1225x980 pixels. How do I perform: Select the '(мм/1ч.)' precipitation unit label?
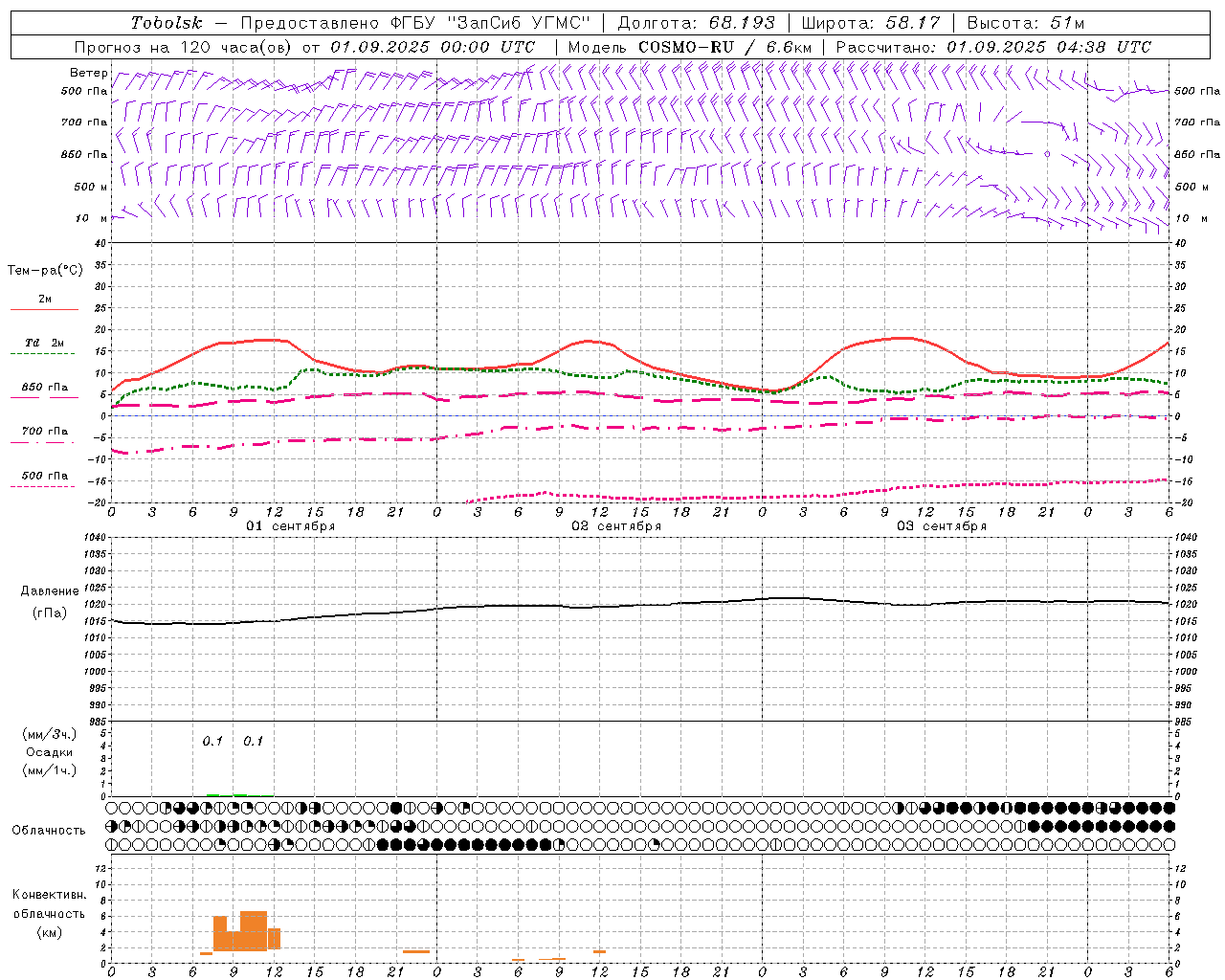coord(49,770)
